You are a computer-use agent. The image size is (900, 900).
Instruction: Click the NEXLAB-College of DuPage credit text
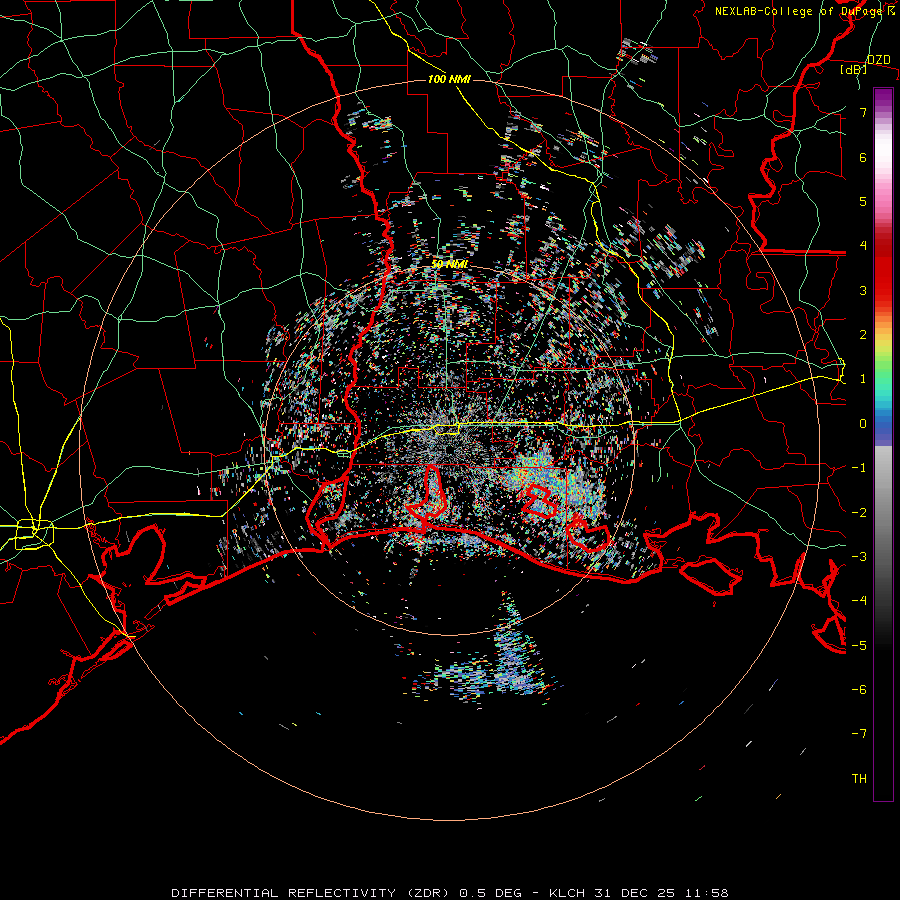coord(804,11)
